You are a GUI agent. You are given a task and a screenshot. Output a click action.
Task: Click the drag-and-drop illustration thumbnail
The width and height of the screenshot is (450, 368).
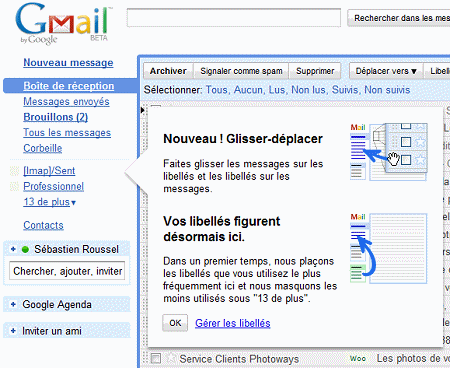tap(389, 152)
